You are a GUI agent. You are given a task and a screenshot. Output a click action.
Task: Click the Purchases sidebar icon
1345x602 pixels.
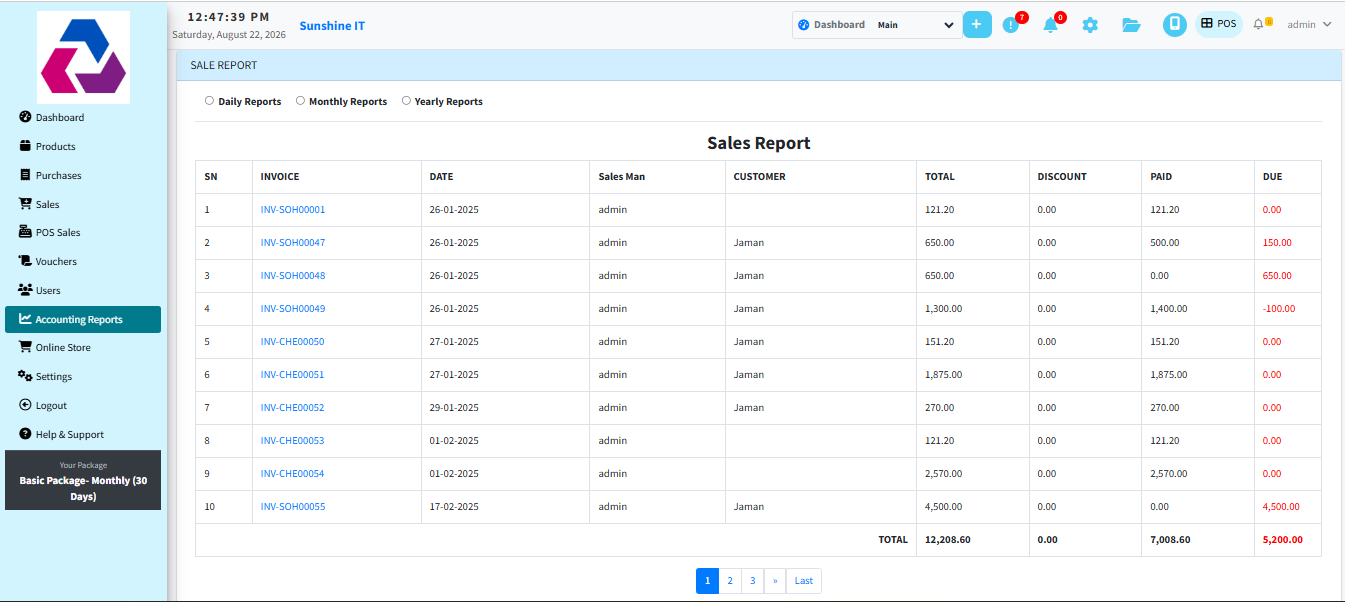(26, 175)
